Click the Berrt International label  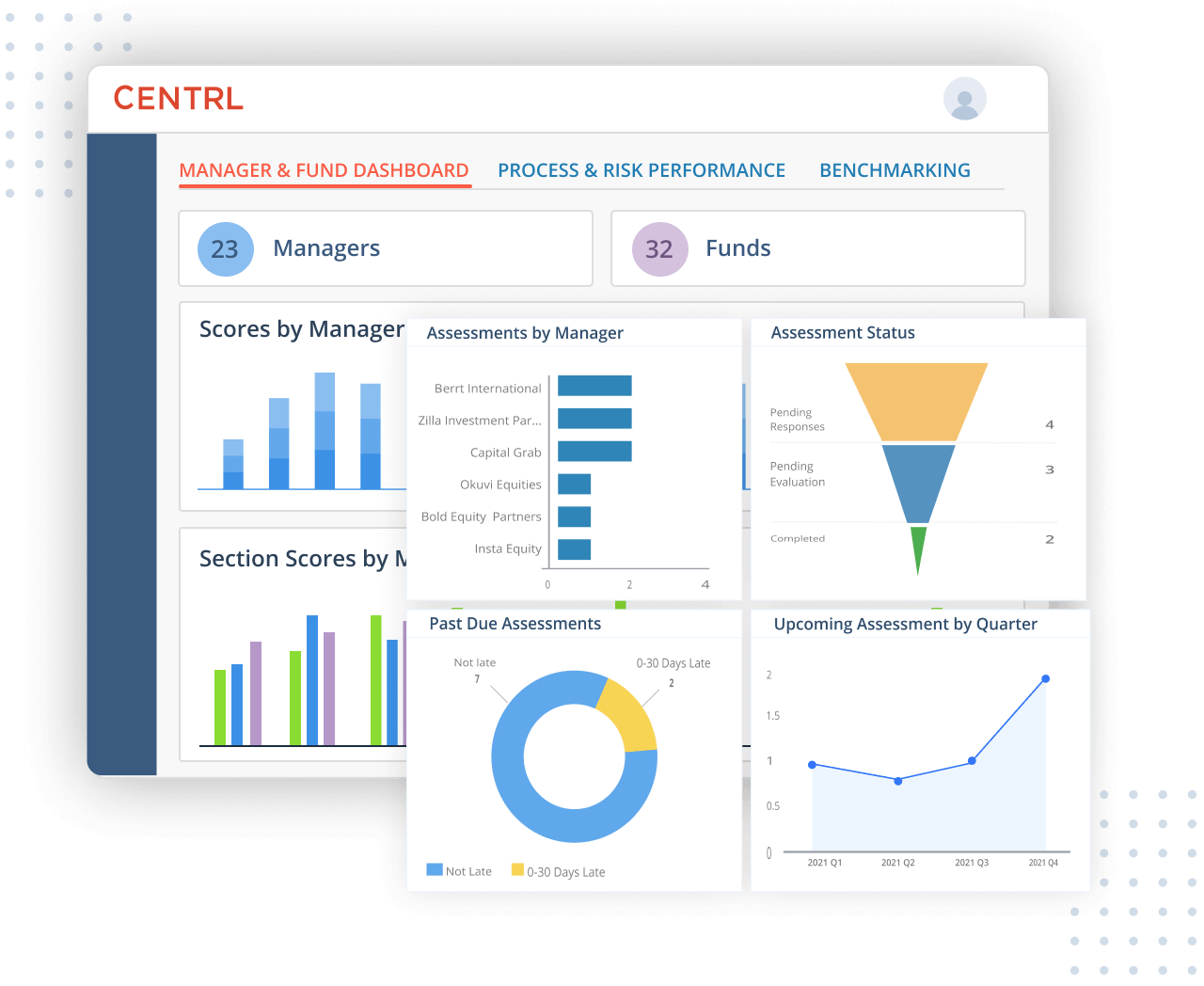point(487,389)
